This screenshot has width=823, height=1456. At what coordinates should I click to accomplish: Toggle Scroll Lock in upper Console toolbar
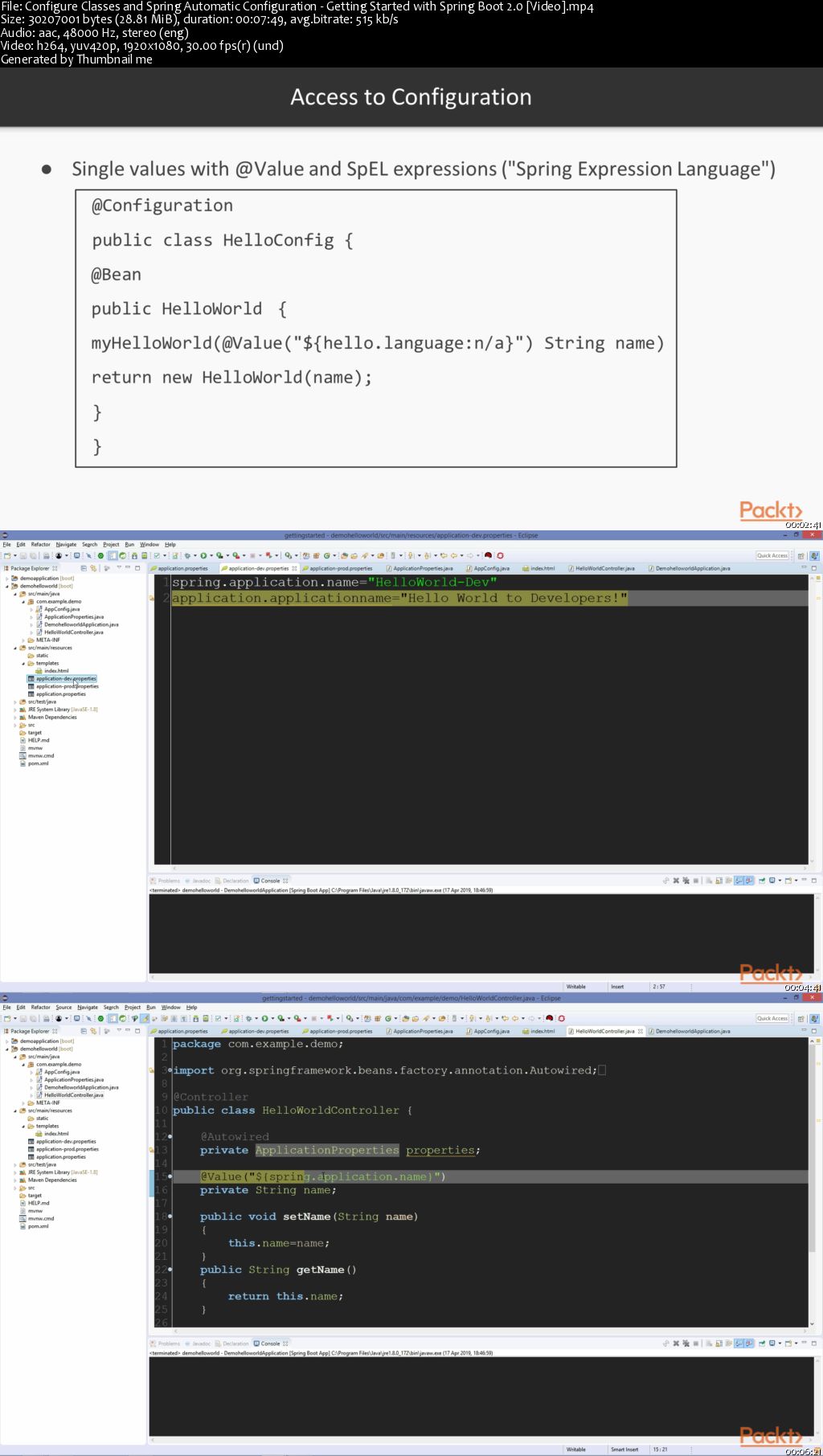[x=719, y=881]
